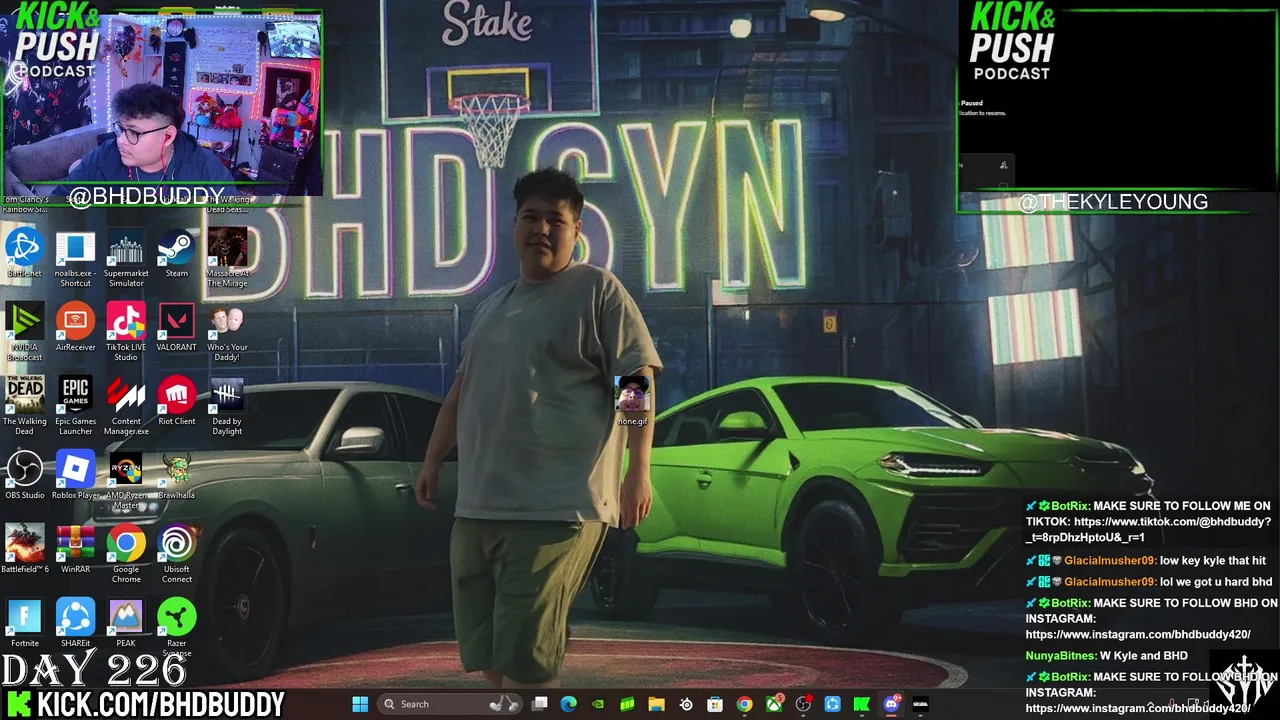1280x720 pixels.
Task: Open File Explorer from the taskbar
Action: pyautogui.click(x=656, y=704)
